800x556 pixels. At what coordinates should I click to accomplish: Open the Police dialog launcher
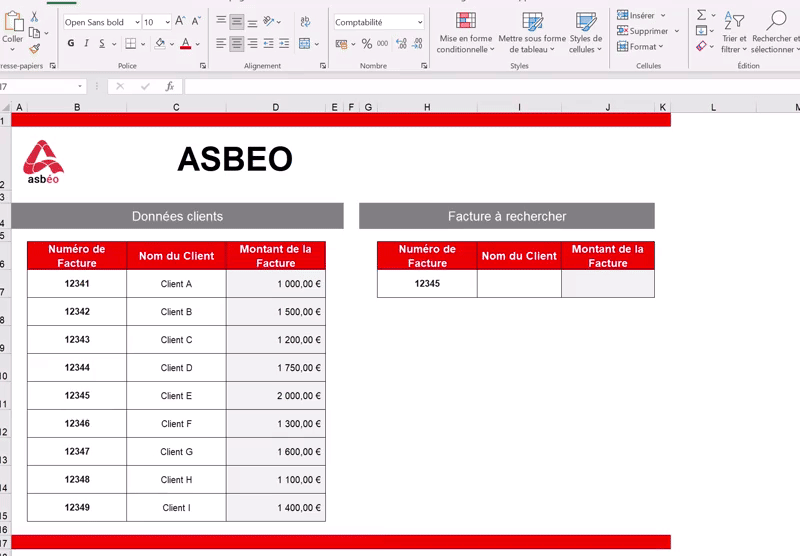(203, 66)
